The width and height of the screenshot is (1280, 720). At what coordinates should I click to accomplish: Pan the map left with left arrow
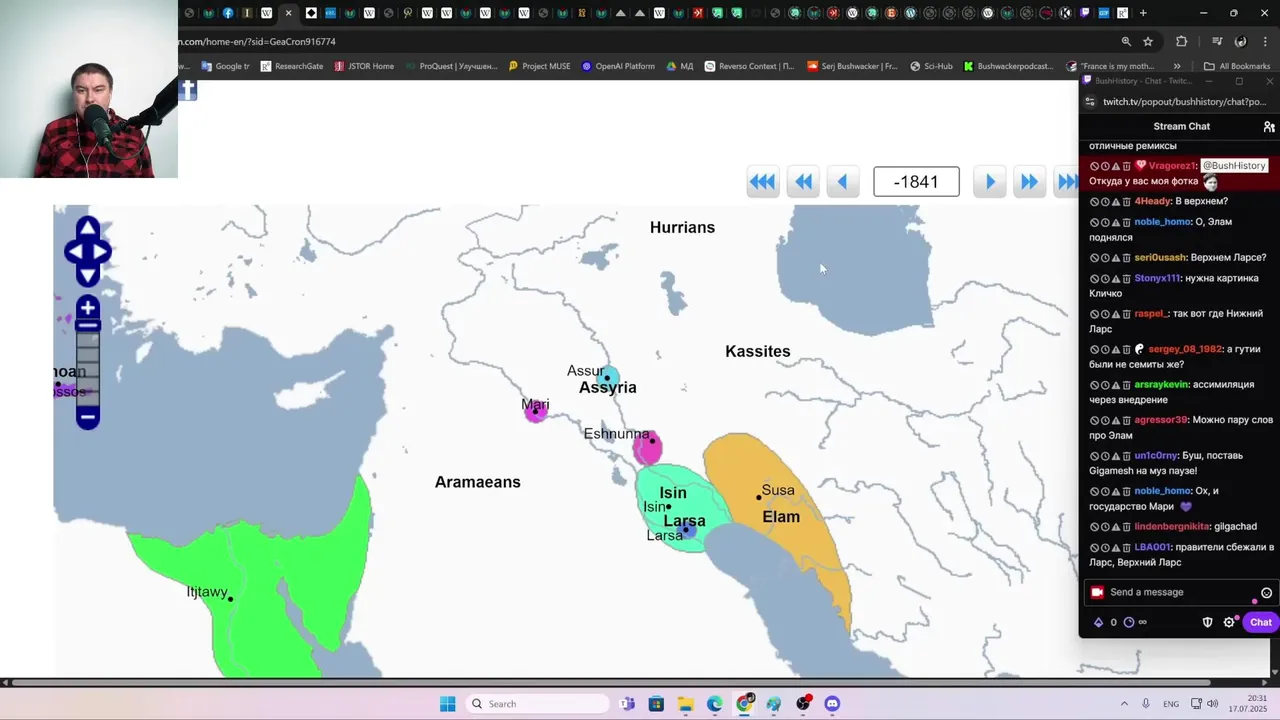point(74,252)
